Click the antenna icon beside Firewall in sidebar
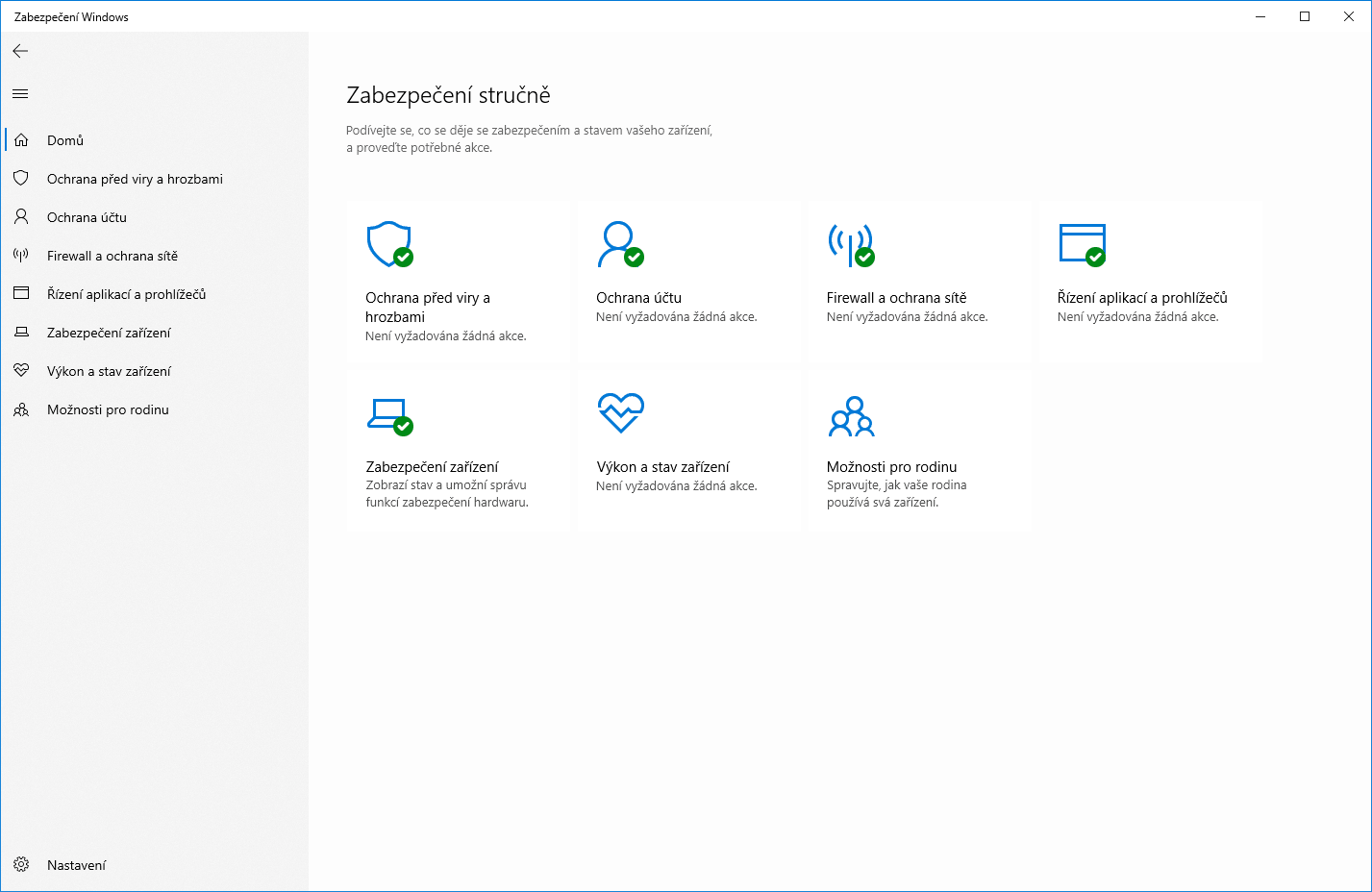 click(x=21, y=256)
